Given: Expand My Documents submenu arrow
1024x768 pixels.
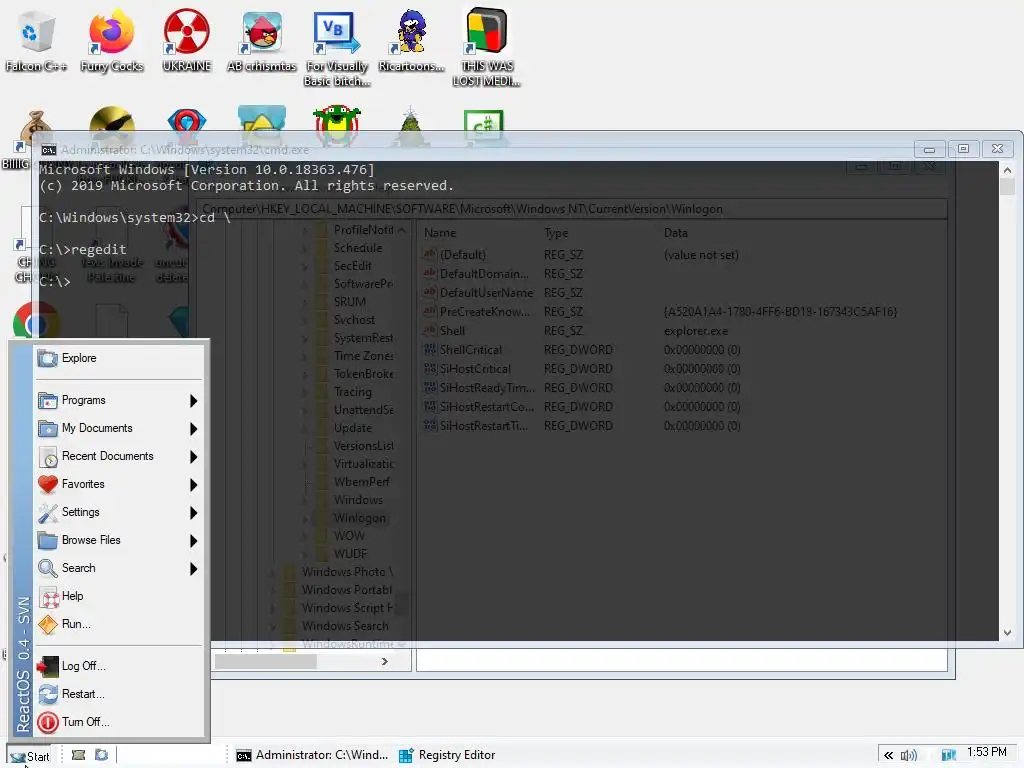Looking at the screenshot, I should click(193, 428).
